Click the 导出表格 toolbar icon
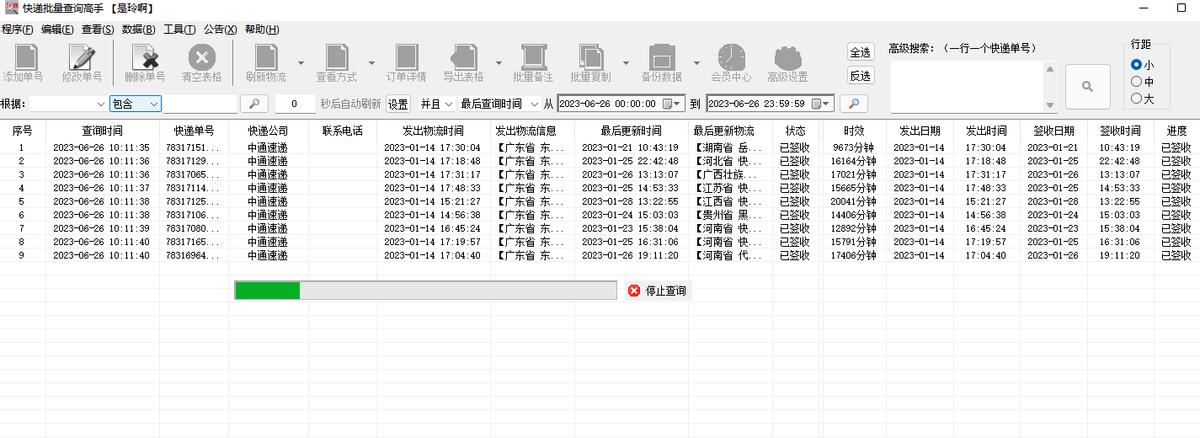1200x438 pixels. click(x=463, y=63)
